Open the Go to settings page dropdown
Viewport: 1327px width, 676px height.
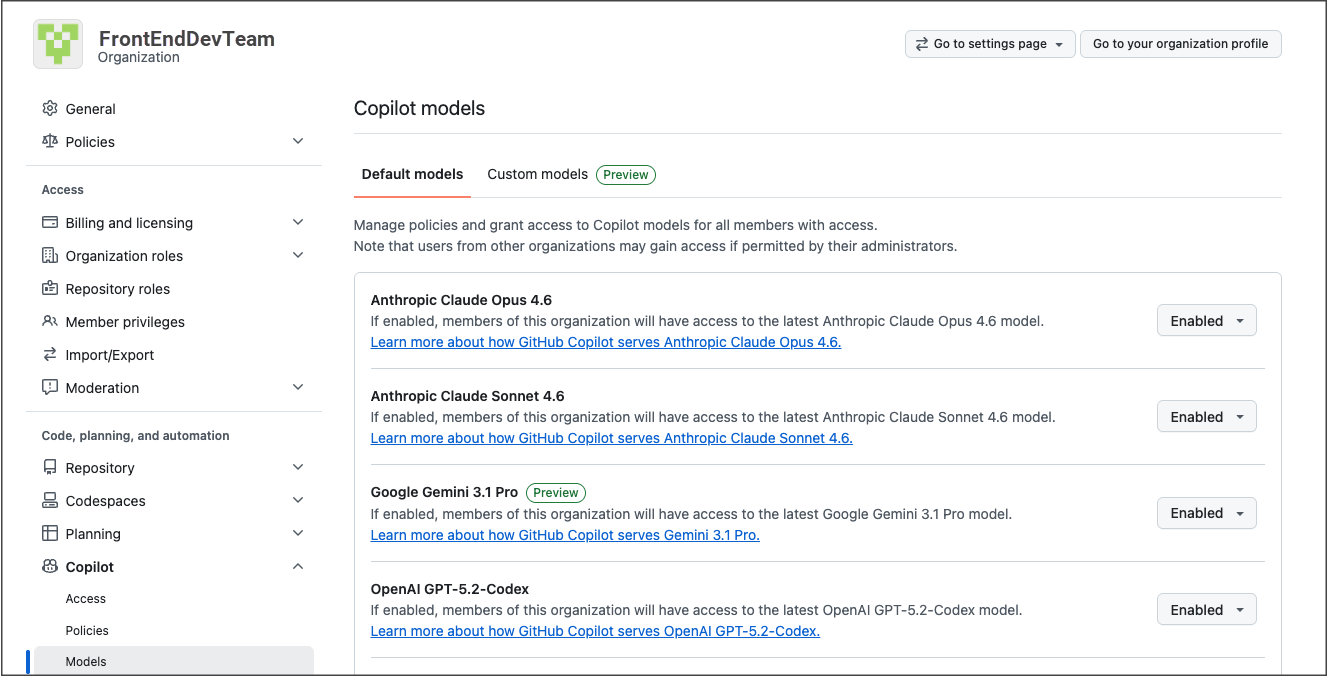(990, 44)
